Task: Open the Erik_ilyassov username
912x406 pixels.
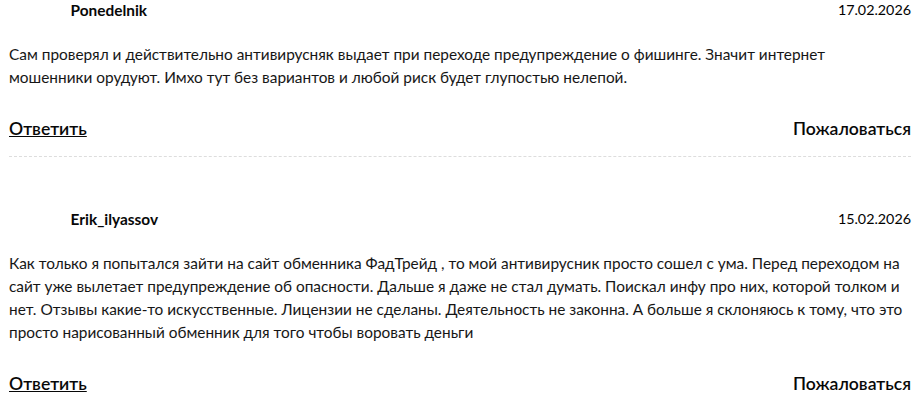Action: (x=114, y=219)
